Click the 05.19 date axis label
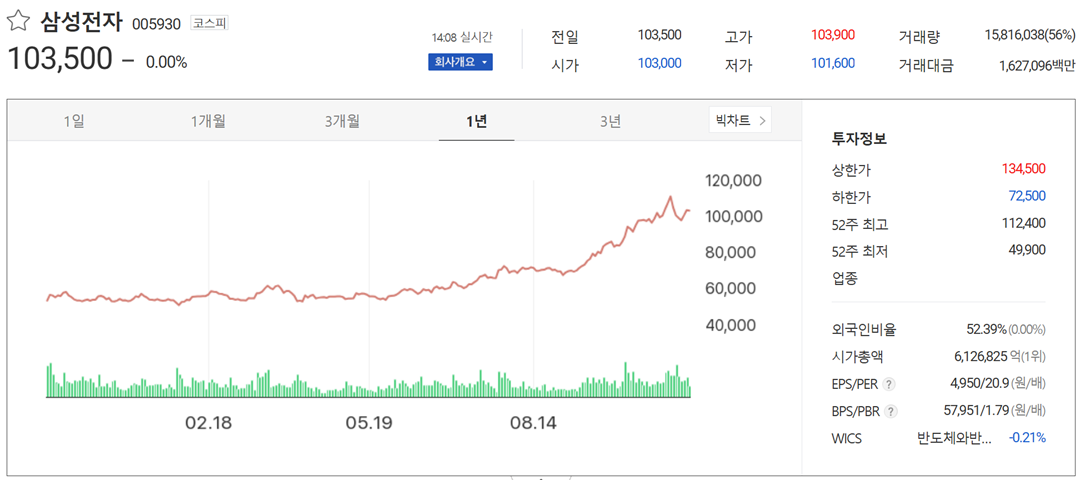The width and height of the screenshot is (1080, 480). pos(369,422)
